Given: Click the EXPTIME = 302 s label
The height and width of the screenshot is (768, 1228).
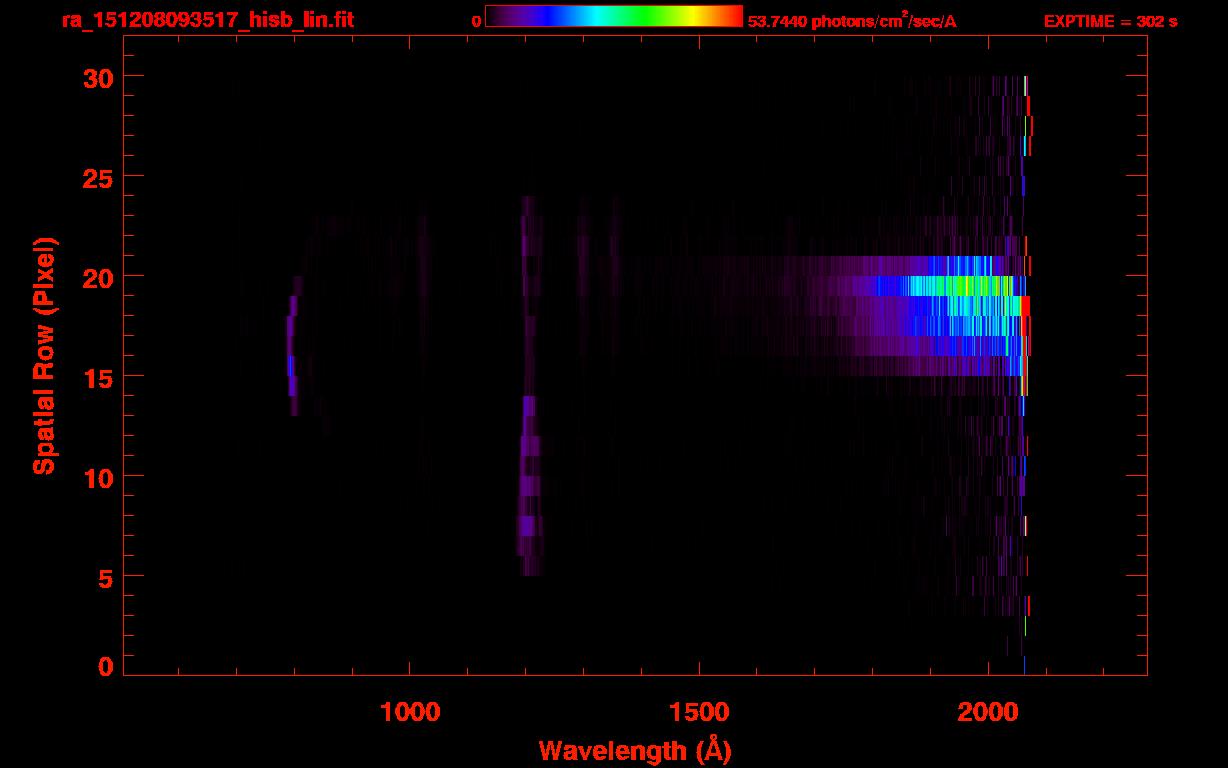Looking at the screenshot, I should pyautogui.click(x=1110, y=21).
